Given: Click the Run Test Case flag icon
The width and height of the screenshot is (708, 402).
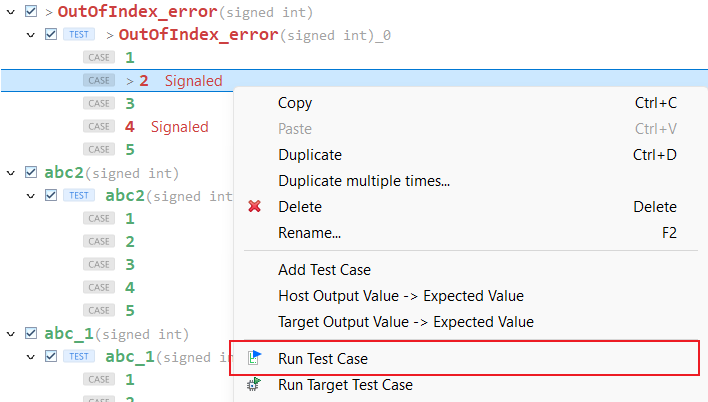Looking at the screenshot, I should (x=255, y=358).
